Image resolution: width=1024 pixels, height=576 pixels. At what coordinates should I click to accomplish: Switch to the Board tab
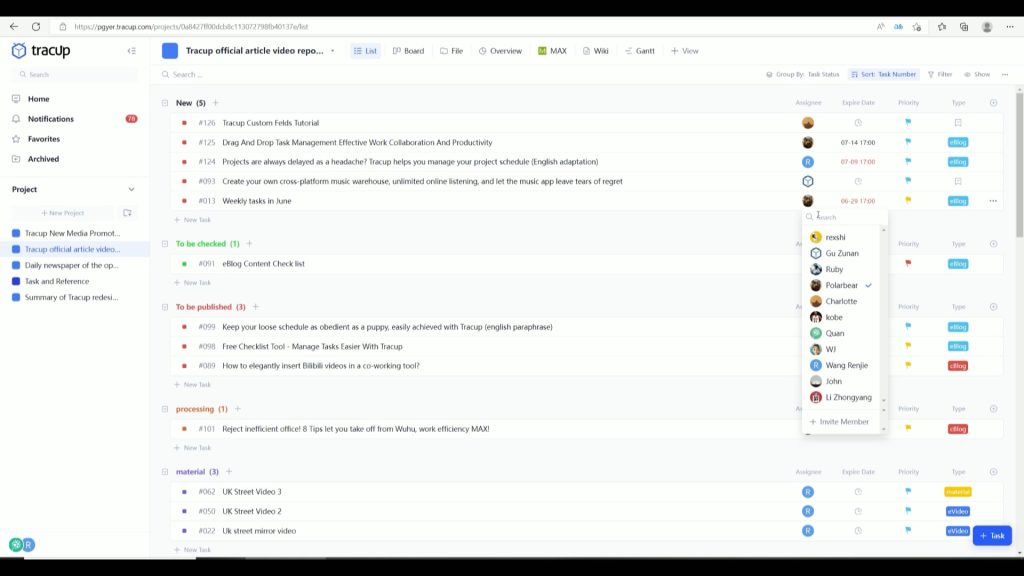point(408,51)
